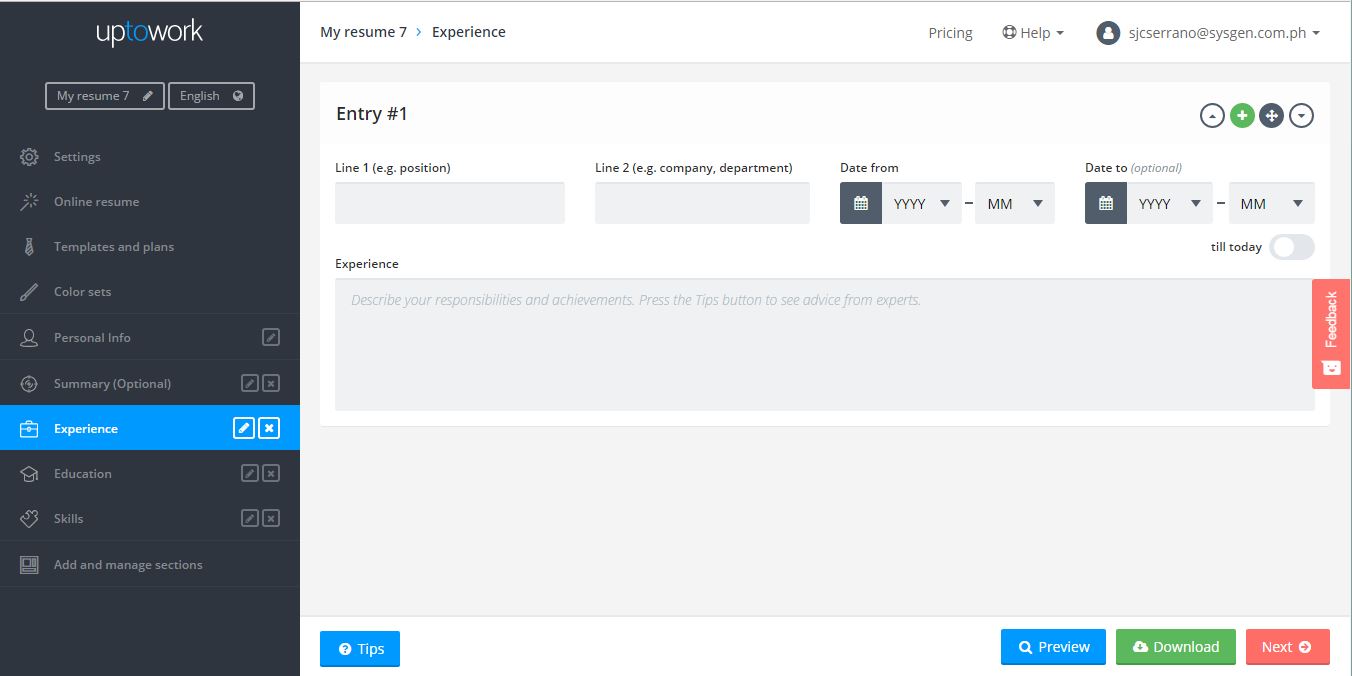Click the Summary section edit pencil icon
Image resolution: width=1352 pixels, height=676 pixels.
tap(250, 384)
